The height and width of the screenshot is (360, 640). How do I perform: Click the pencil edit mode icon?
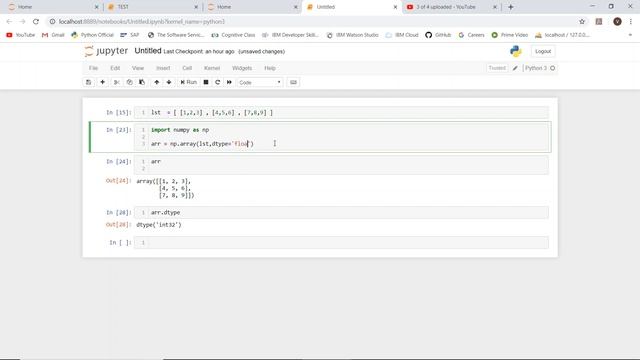(x=515, y=68)
